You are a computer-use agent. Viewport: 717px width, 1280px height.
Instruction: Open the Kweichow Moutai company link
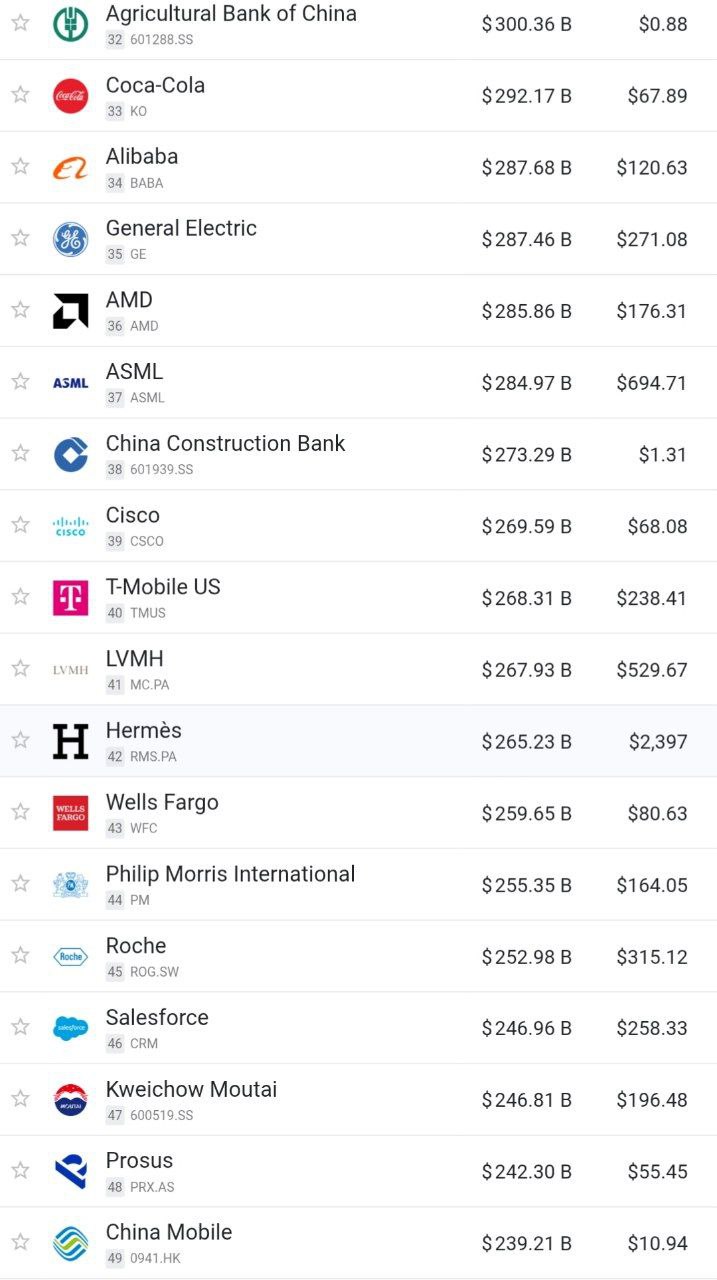click(x=191, y=1089)
